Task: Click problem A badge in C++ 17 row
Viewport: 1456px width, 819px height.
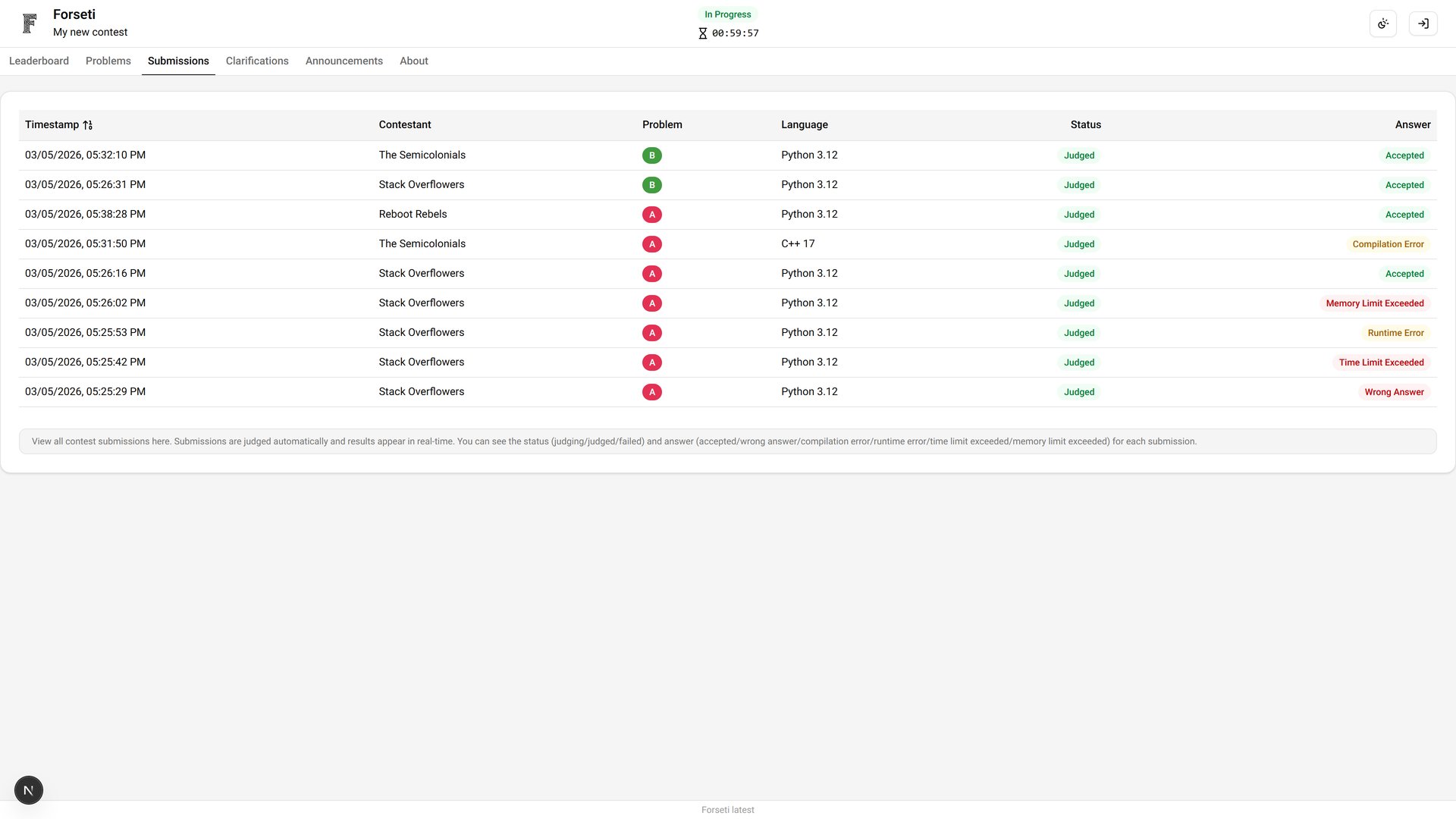Action: click(x=651, y=244)
